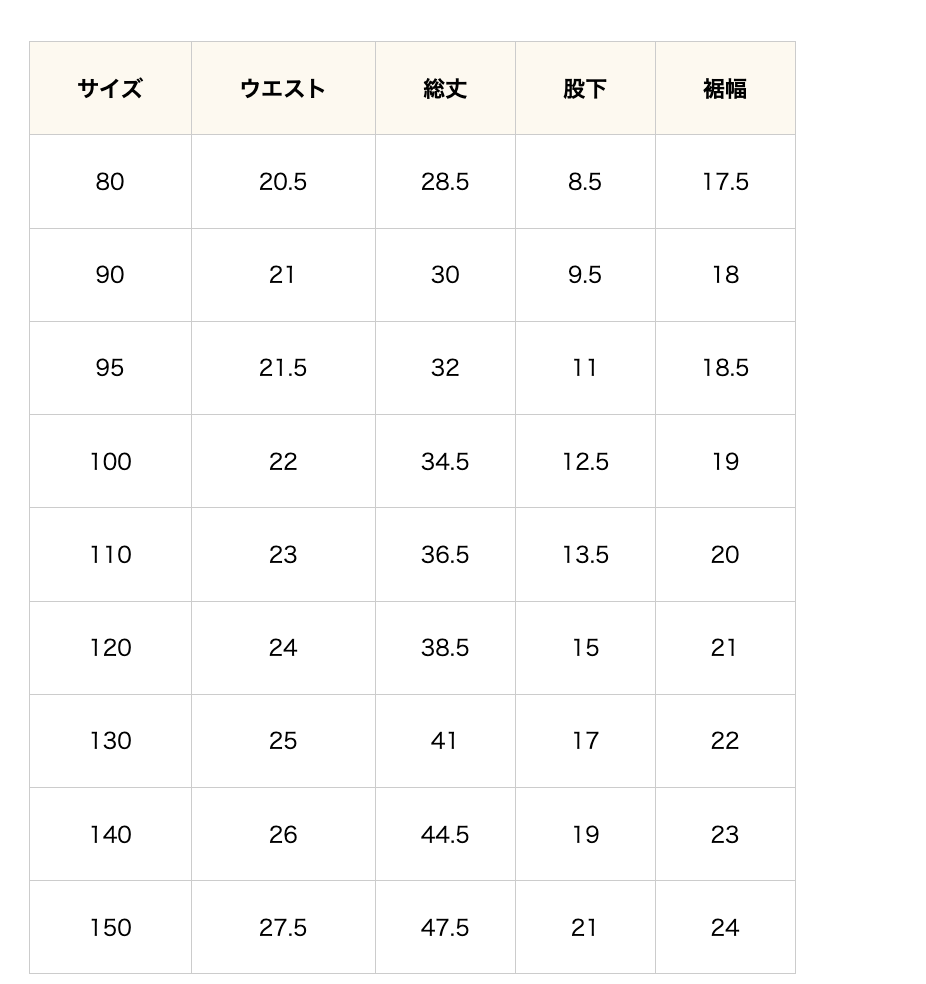The width and height of the screenshot is (926, 984).
Task: Select the size 80 cell
Action: (110, 182)
